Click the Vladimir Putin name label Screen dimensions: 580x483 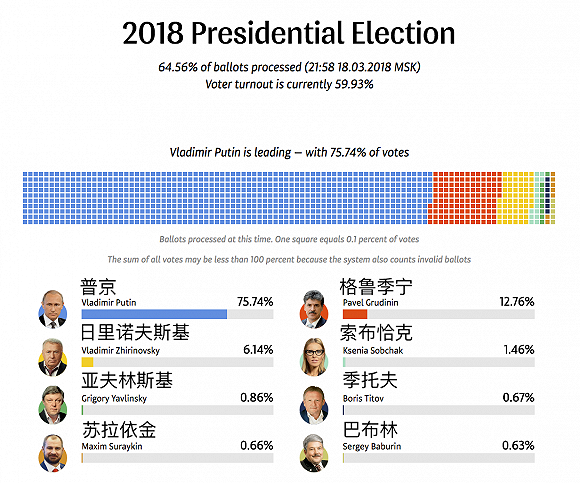click(x=109, y=303)
